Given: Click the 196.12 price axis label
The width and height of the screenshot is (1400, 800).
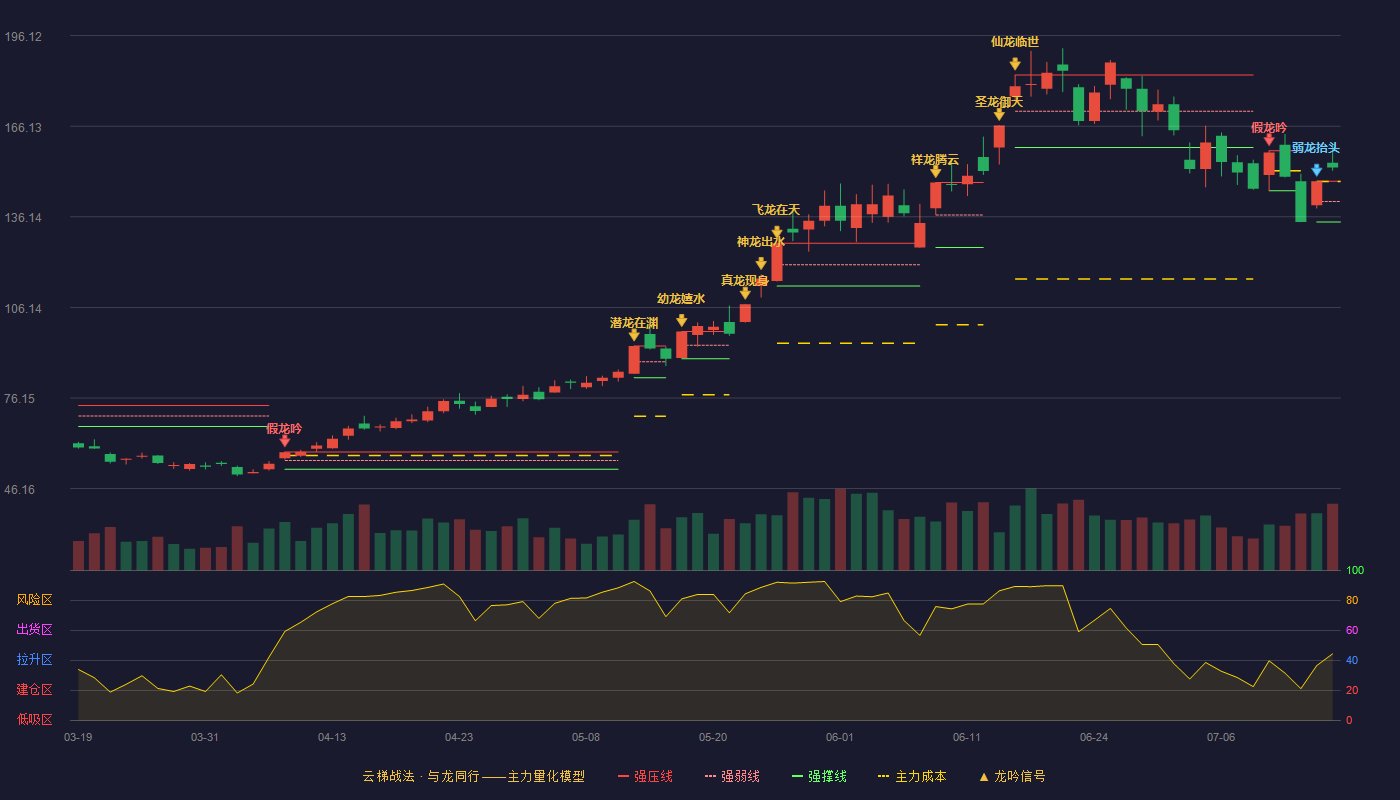Looking at the screenshot, I should point(23,37).
